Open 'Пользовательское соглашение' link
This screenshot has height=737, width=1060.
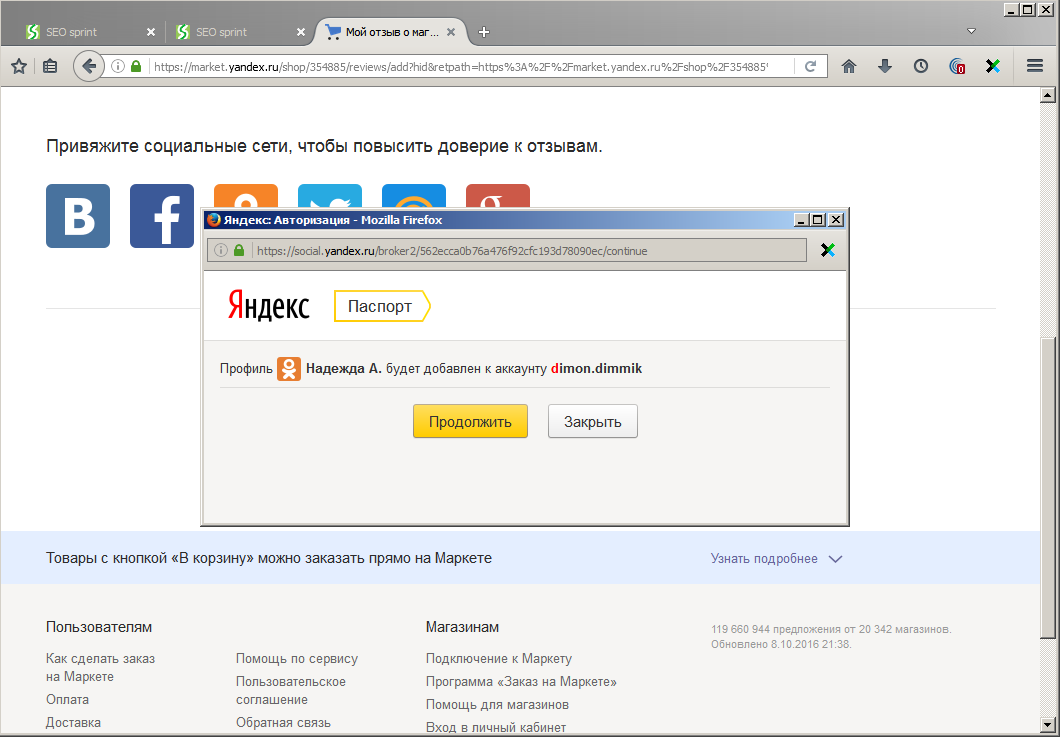(291, 690)
